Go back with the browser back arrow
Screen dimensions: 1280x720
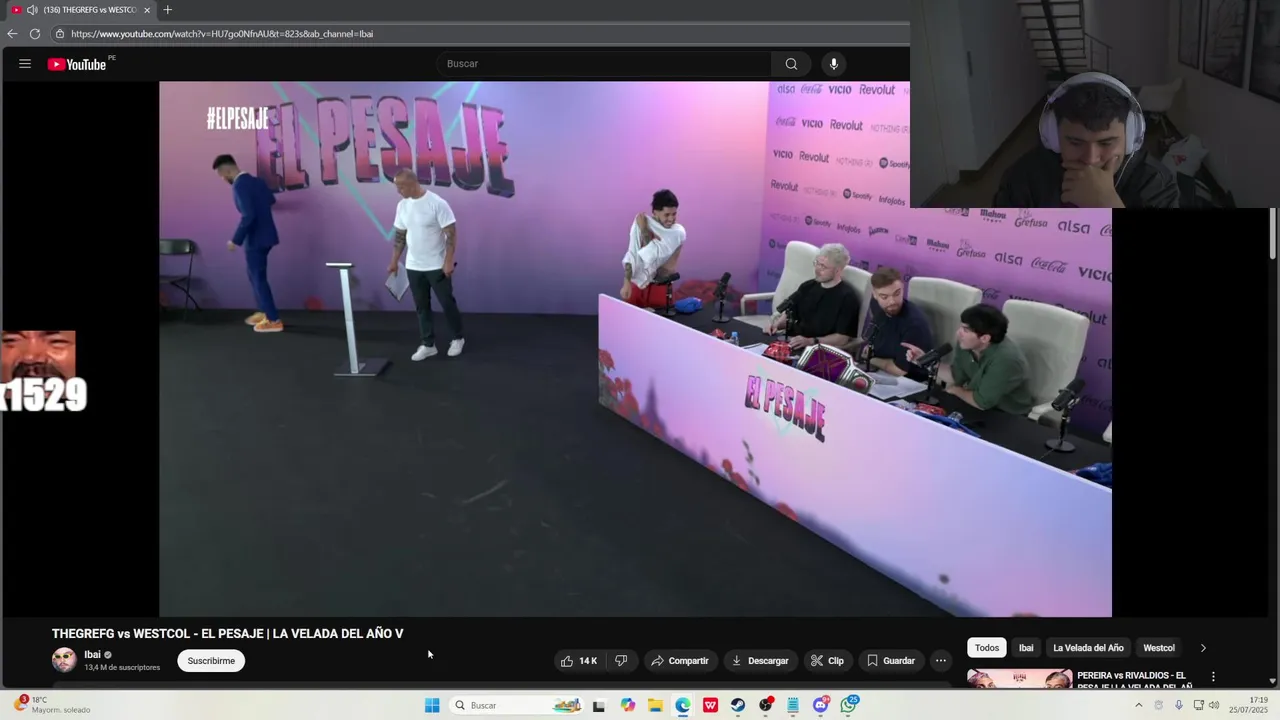pyautogui.click(x=12, y=34)
